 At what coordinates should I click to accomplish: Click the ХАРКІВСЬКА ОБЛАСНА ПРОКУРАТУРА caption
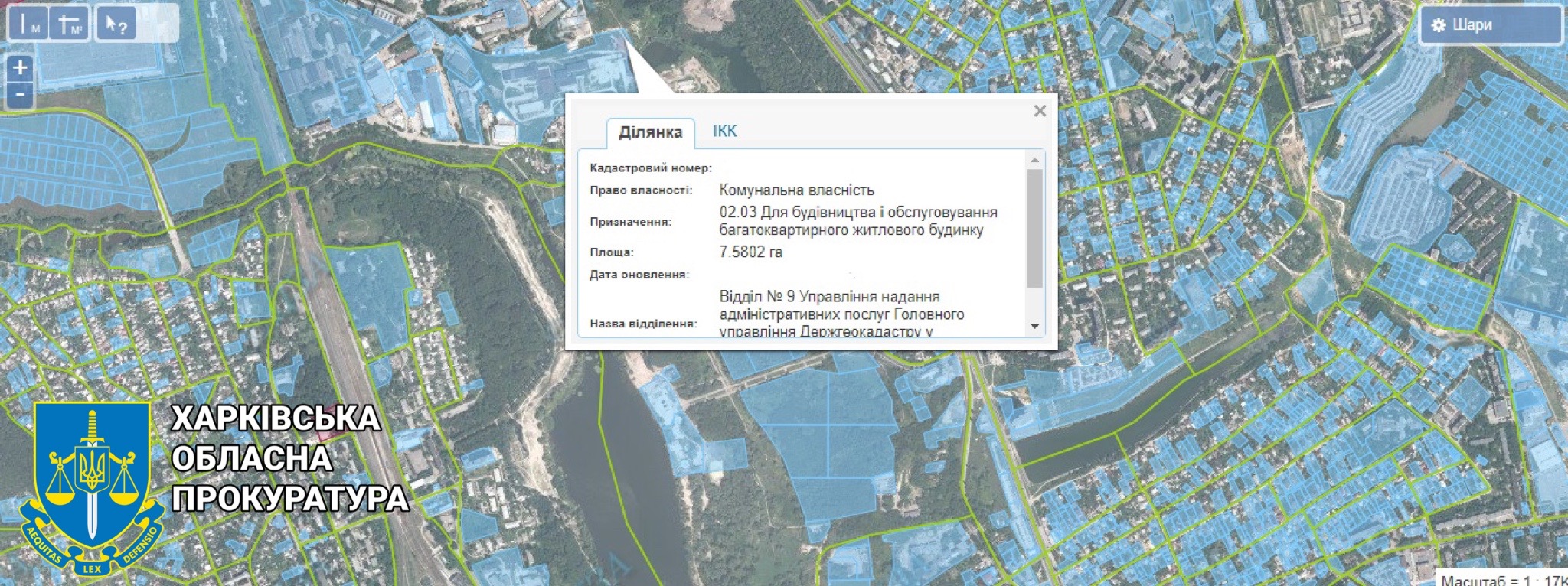click(288, 458)
